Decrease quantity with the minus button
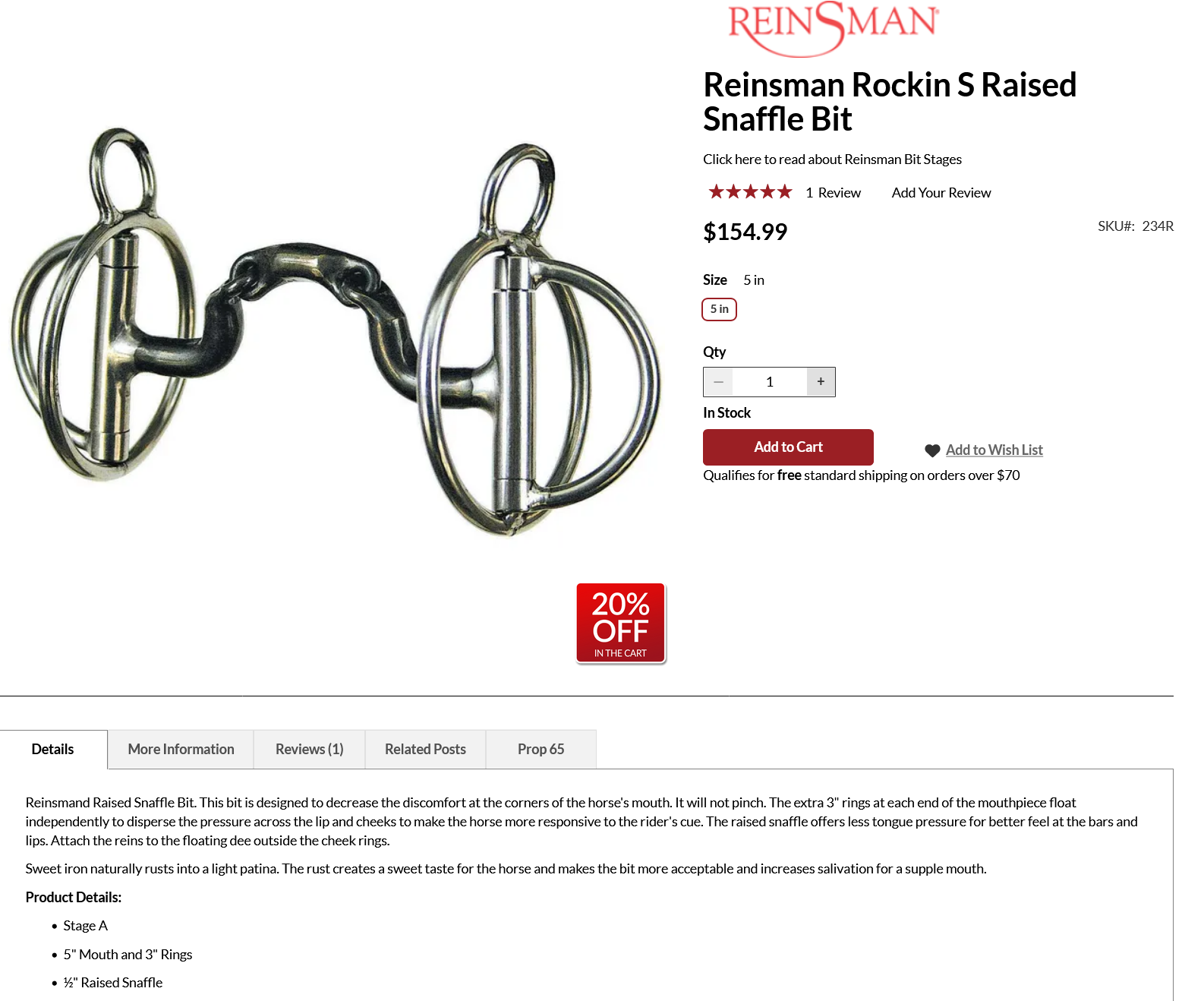The width and height of the screenshot is (1204, 1001). pos(718,382)
